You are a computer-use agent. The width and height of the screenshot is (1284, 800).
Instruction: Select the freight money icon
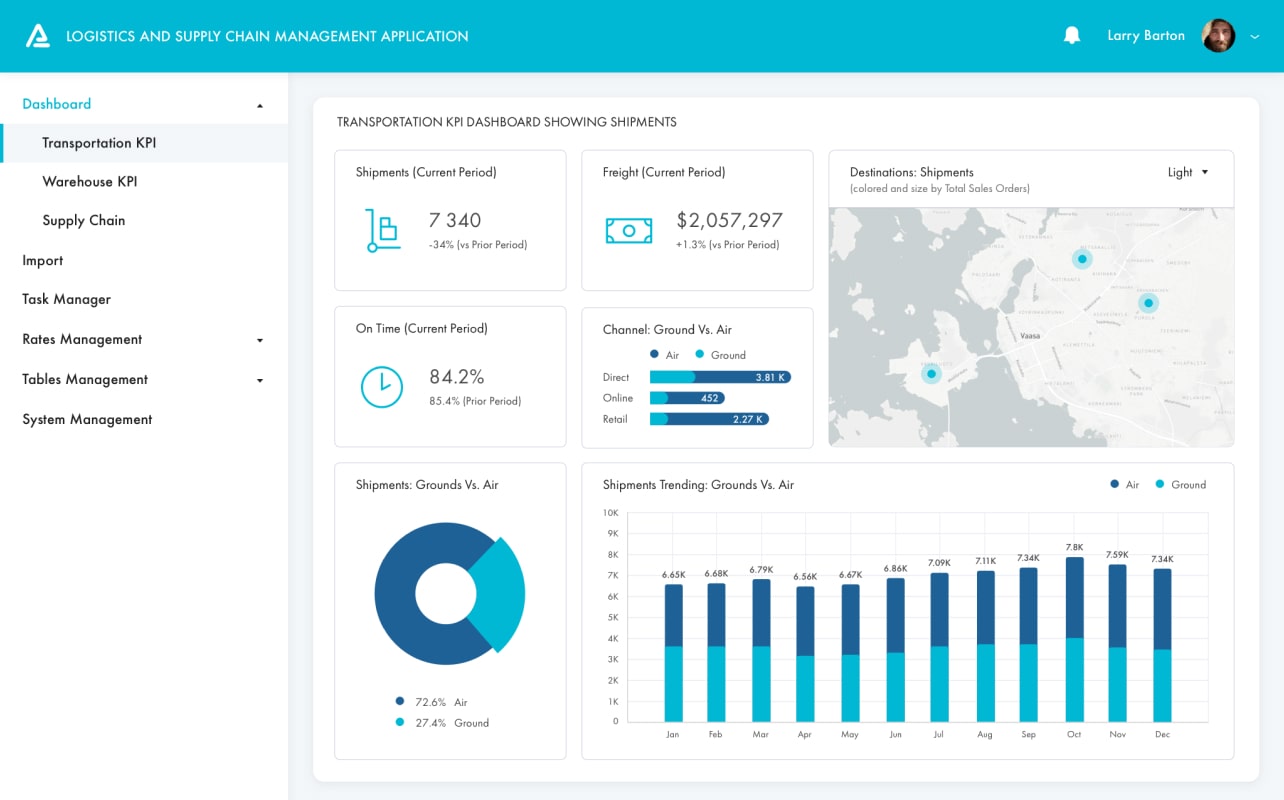pos(628,230)
